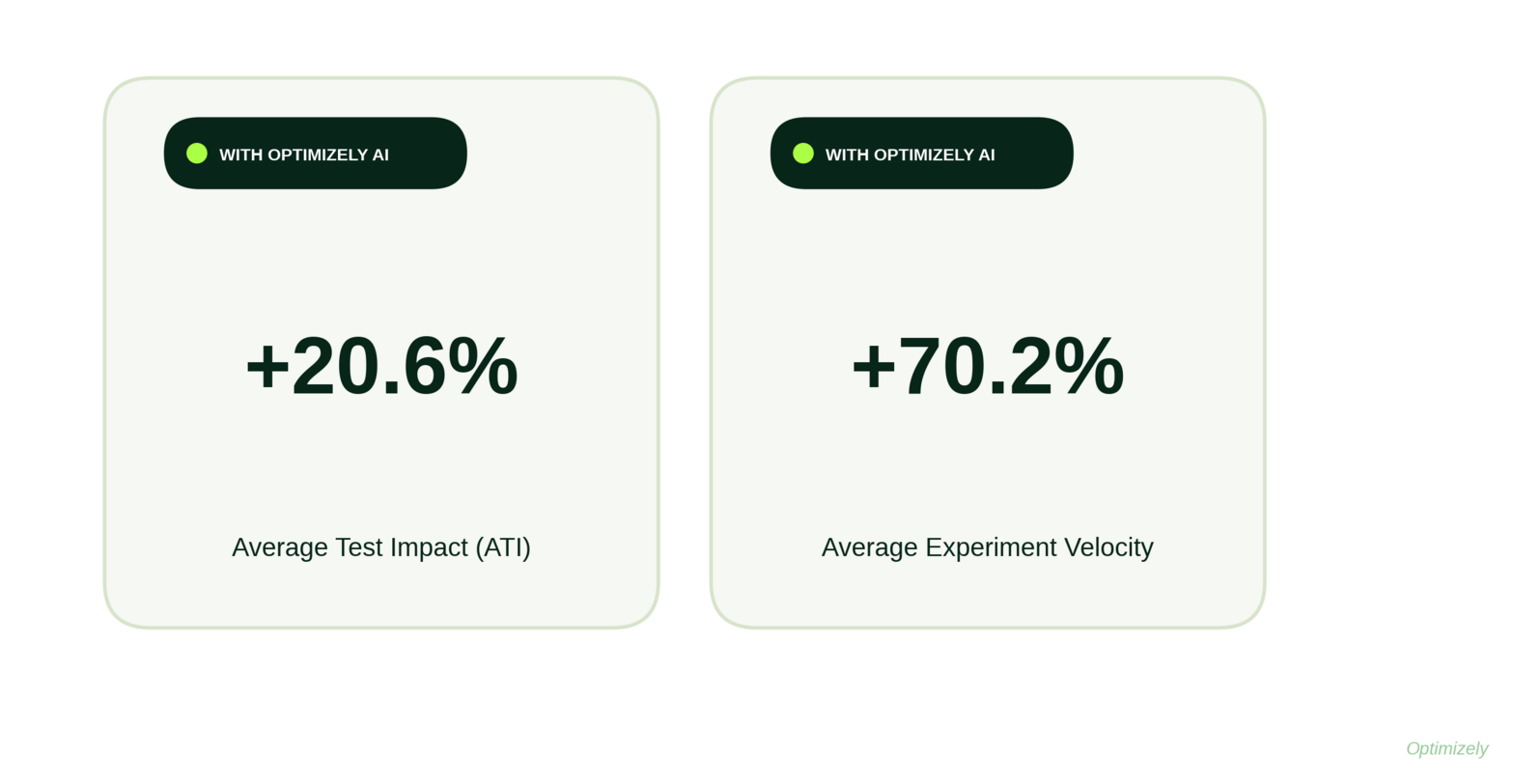Click the plus sign in +20.6%
Image resolution: width=1514 pixels, height=784 pixels.
tap(267, 368)
